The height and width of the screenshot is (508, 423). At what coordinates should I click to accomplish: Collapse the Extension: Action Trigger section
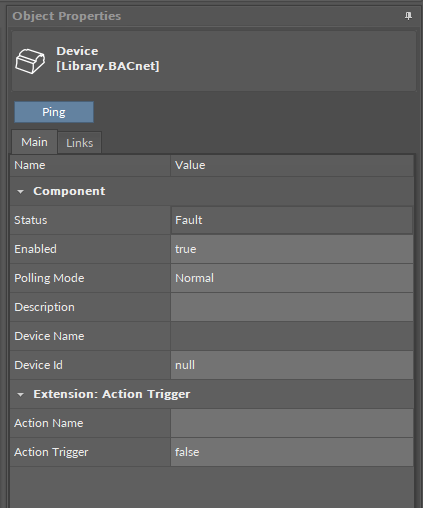20,395
